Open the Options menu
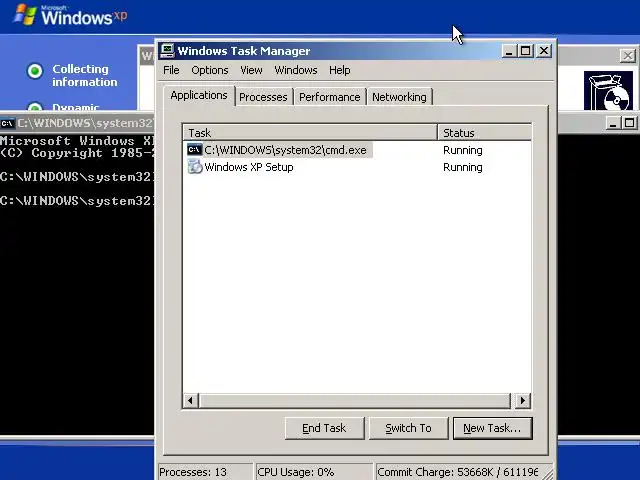 tap(210, 70)
